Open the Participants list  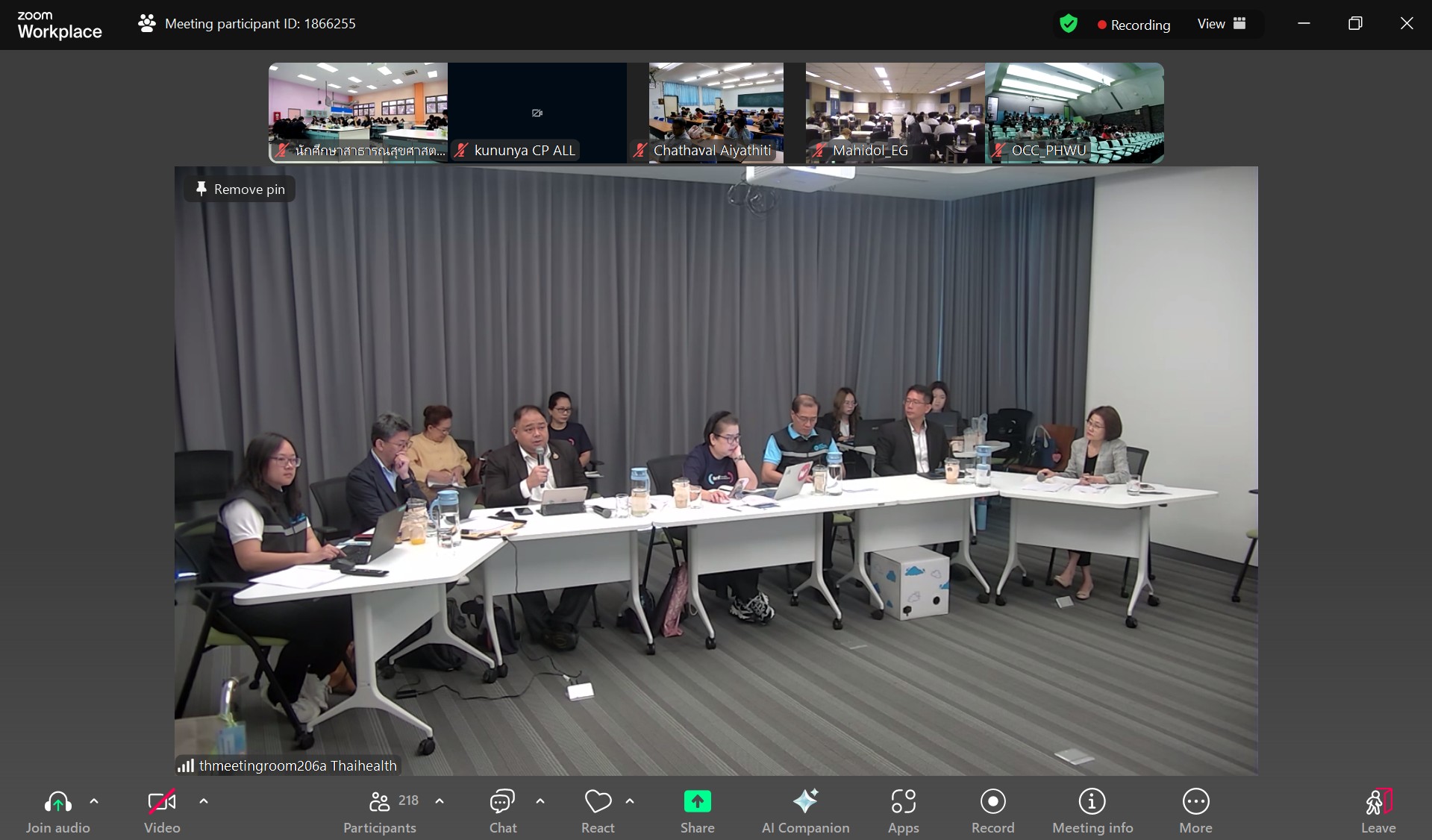(380, 811)
